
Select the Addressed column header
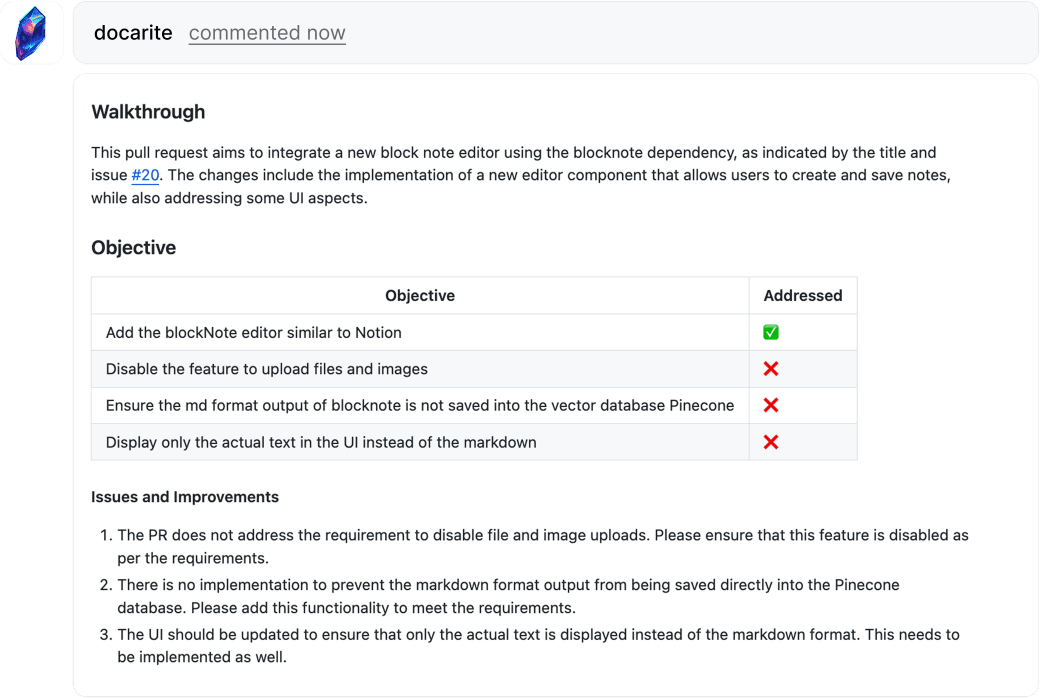[x=802, y=296]
